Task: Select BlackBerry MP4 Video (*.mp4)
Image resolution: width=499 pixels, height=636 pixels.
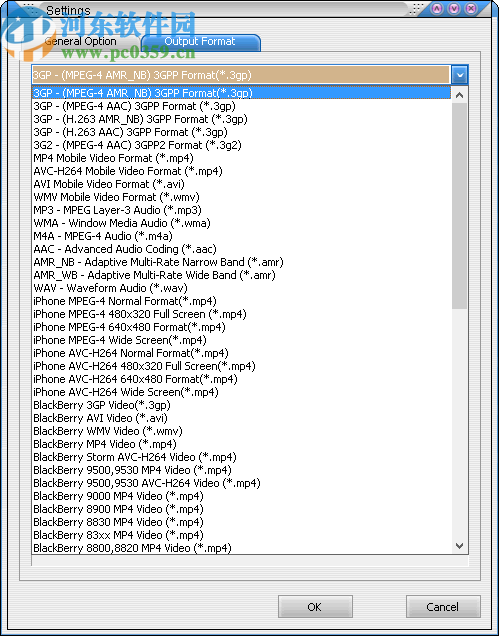Action: 241,444
